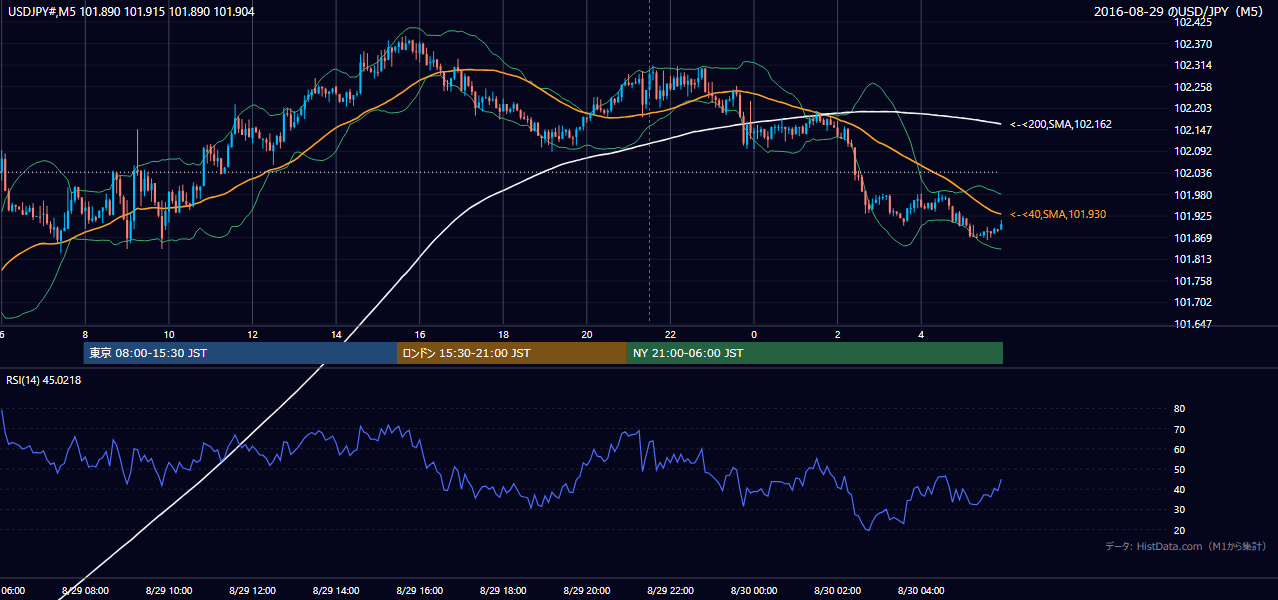Click hour marker 18 below price chart
The width and height of the screenshot is (1278, 600).
click(x=503, y=335)
